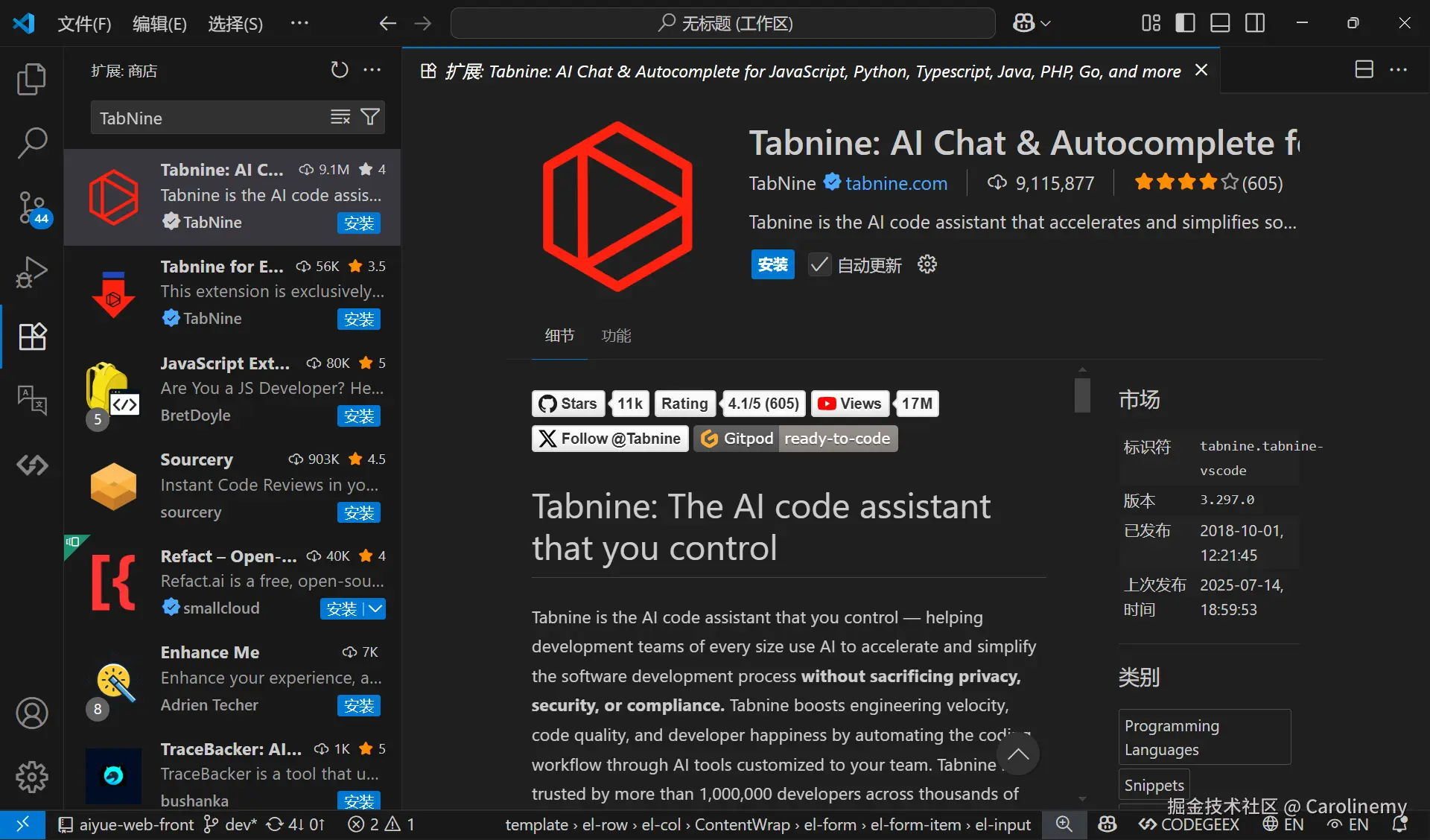
Task: Clear the extension search results
Action: pyautogui.click(x=340, y=117)
